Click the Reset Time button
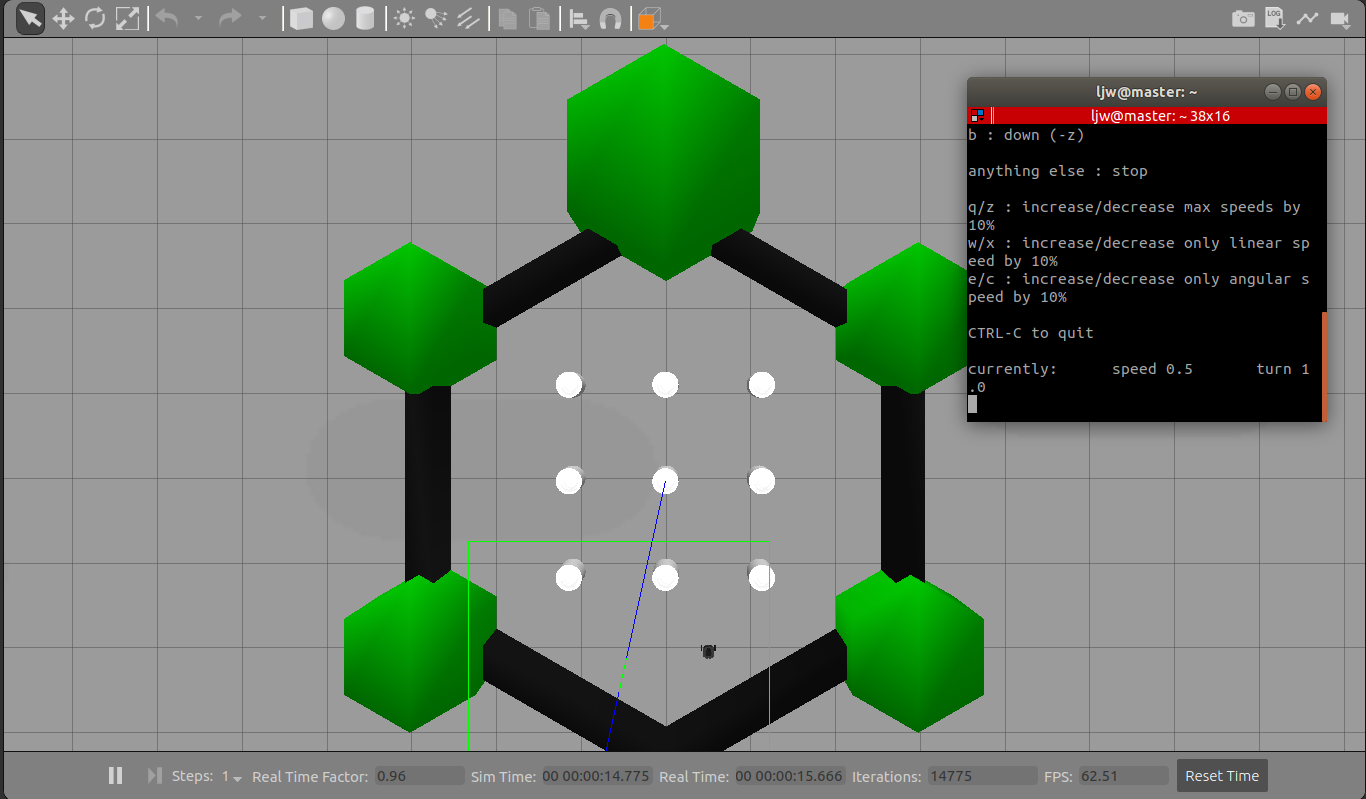This screenshot has height=799, width=1366. 1222,776
